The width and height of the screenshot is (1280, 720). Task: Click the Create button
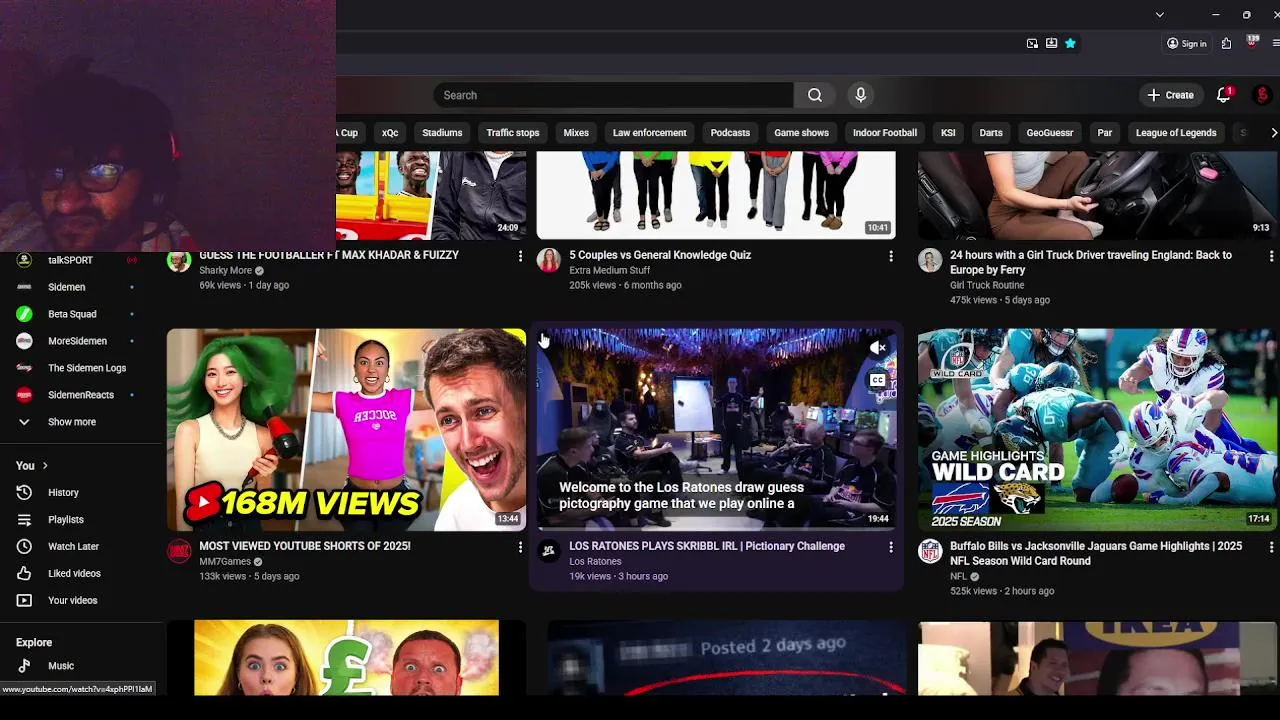tap(1170, 95)
